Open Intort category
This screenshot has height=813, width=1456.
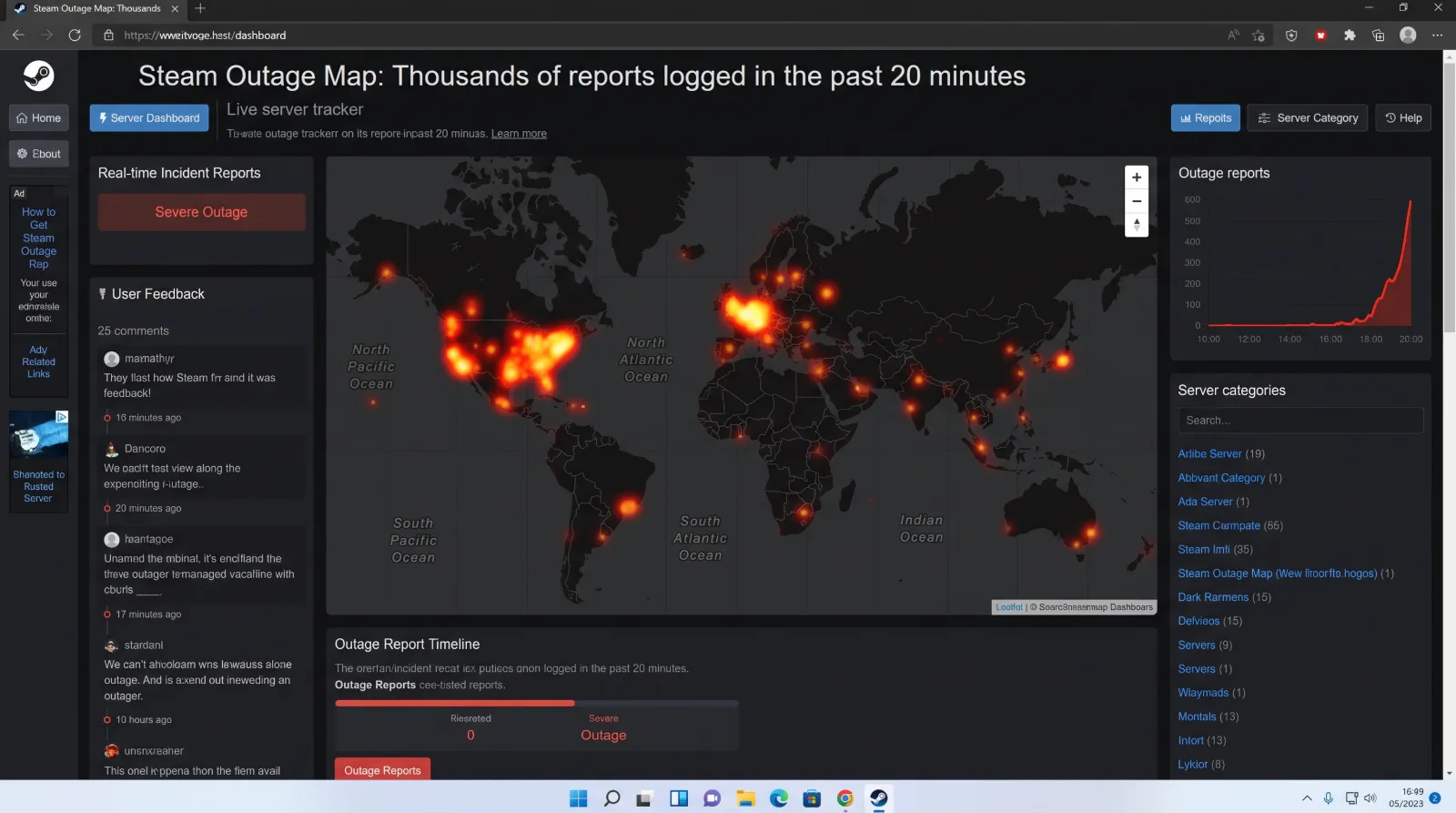tap(1190, 740)
